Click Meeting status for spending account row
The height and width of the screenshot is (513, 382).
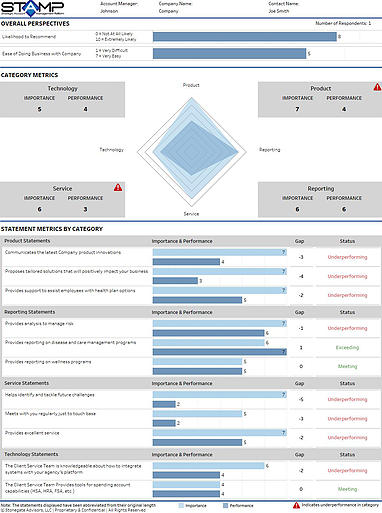click(347, 489)
